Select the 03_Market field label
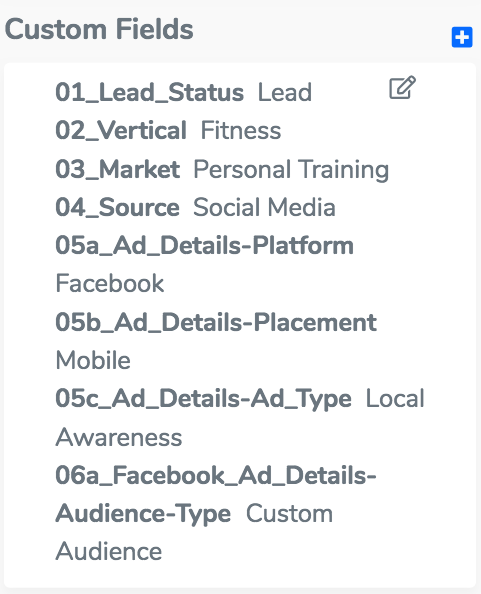The height and width of the screenshot is (594, 481). point(117,169)
